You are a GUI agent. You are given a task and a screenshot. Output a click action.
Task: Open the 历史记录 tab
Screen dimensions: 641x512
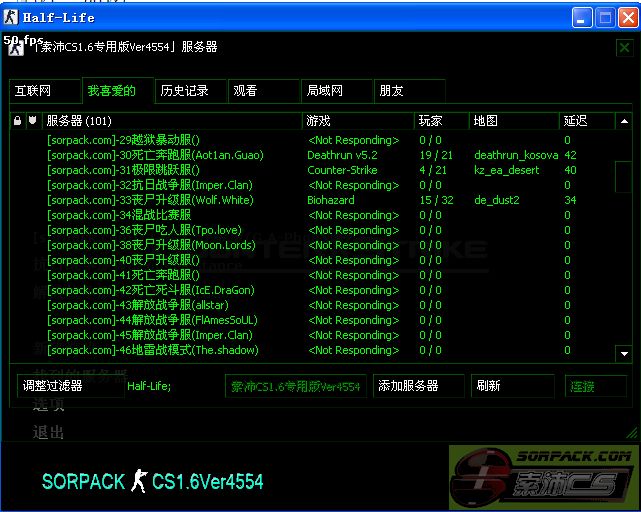click(191, 91)
